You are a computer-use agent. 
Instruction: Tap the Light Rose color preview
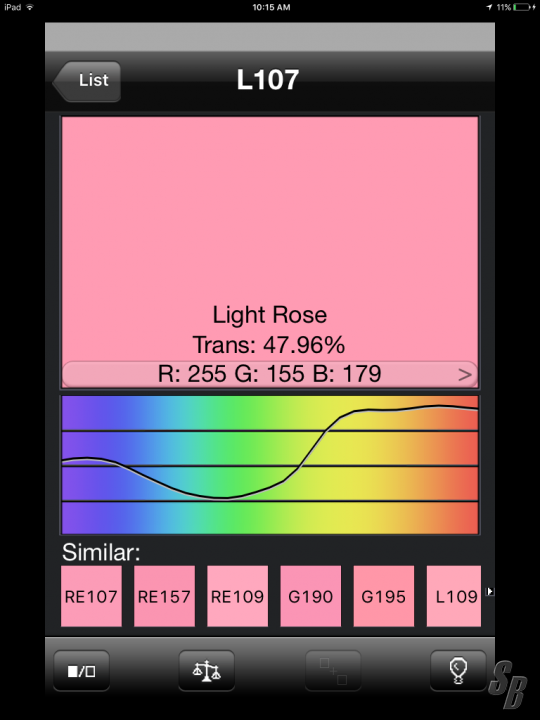click(270, 239)
